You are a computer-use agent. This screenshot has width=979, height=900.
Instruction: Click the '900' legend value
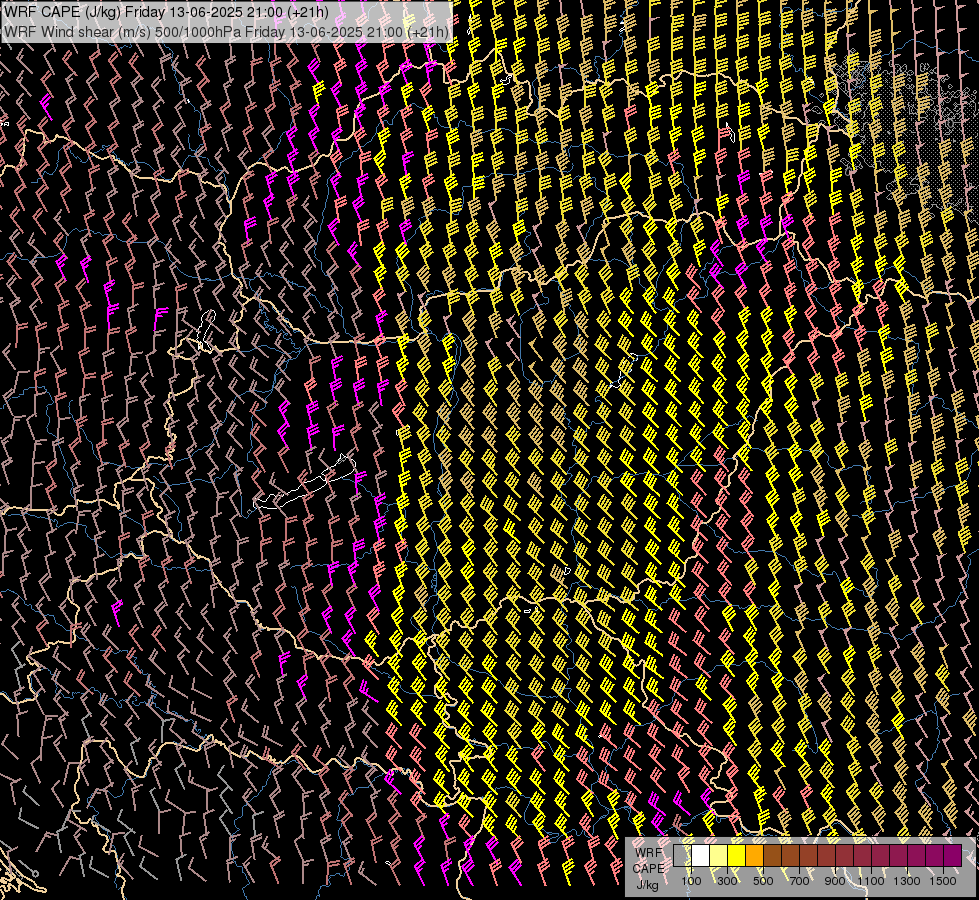[835, 881]
